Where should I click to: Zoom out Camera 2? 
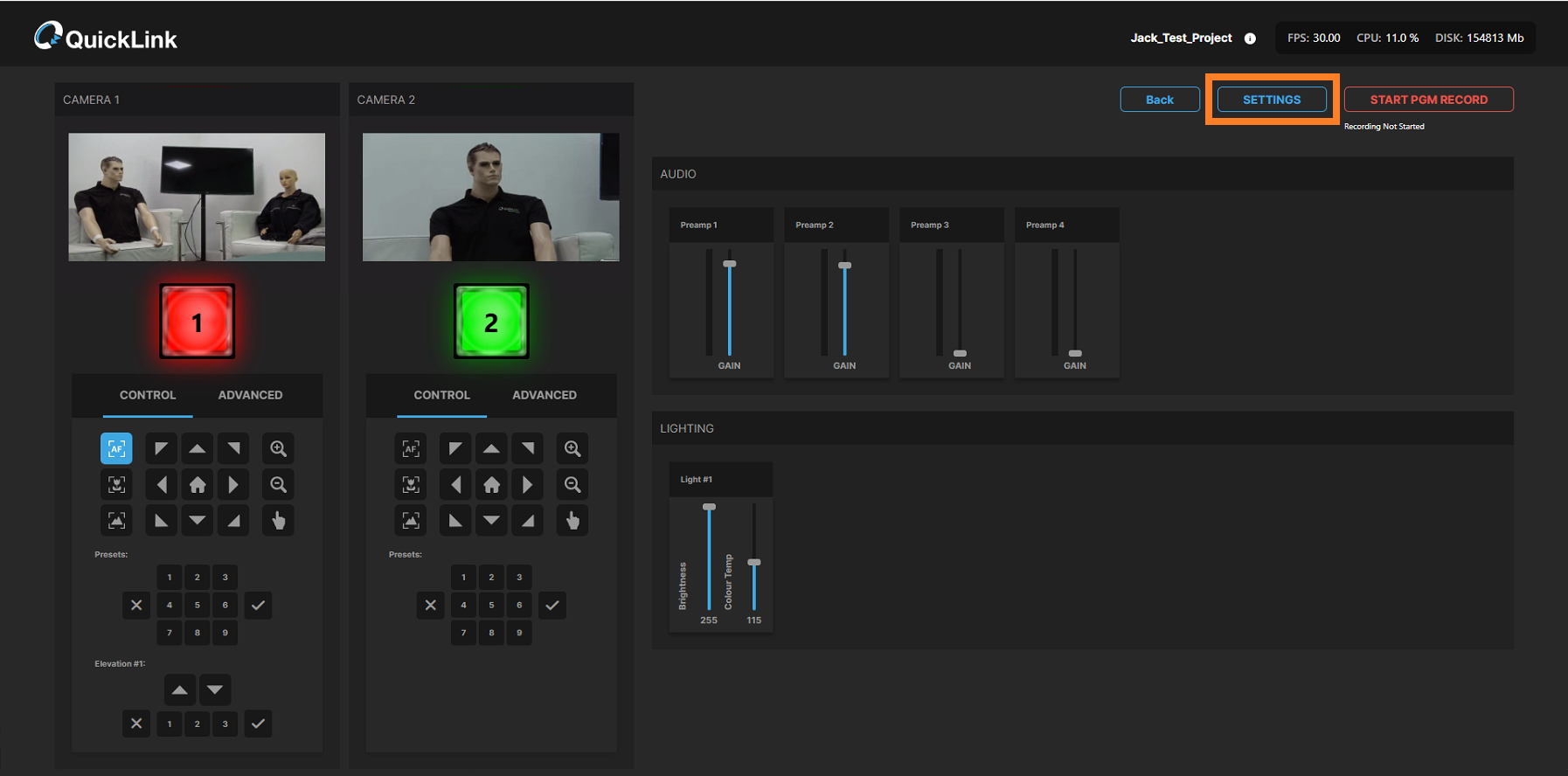tap(572, 484)
